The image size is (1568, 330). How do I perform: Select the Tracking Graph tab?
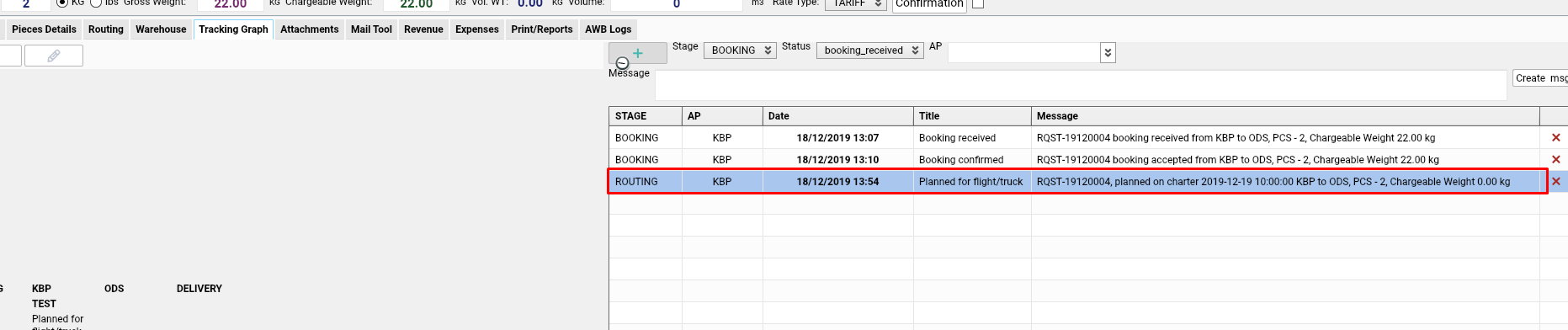233,29
